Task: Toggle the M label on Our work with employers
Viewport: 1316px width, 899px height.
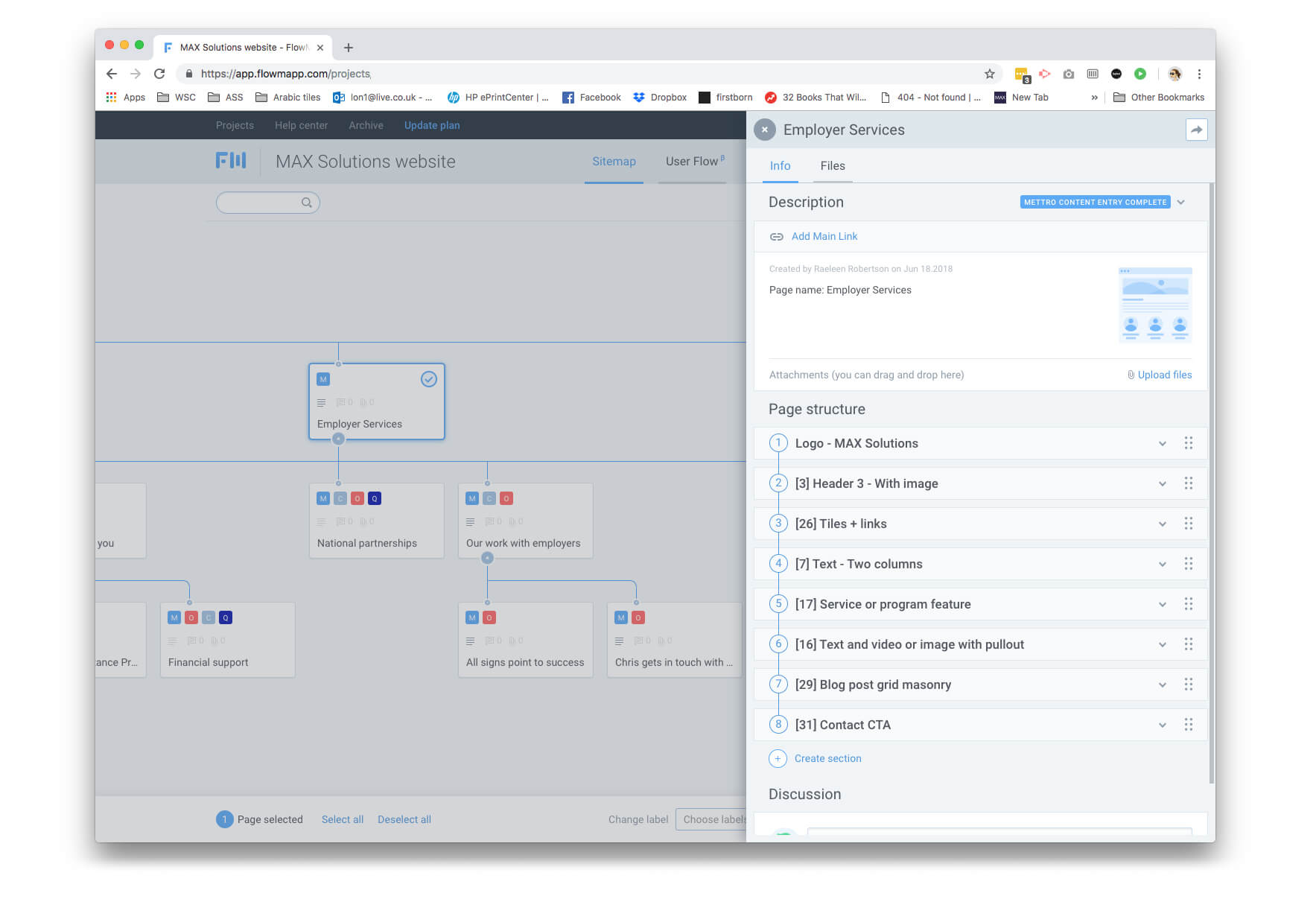Action: tap(471, 498)
